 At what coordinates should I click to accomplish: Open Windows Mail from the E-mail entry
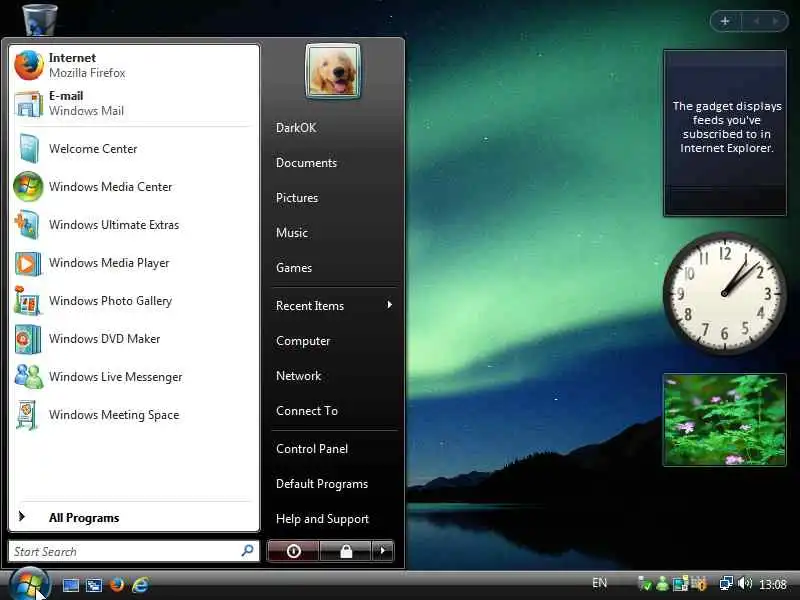[134, 103]
